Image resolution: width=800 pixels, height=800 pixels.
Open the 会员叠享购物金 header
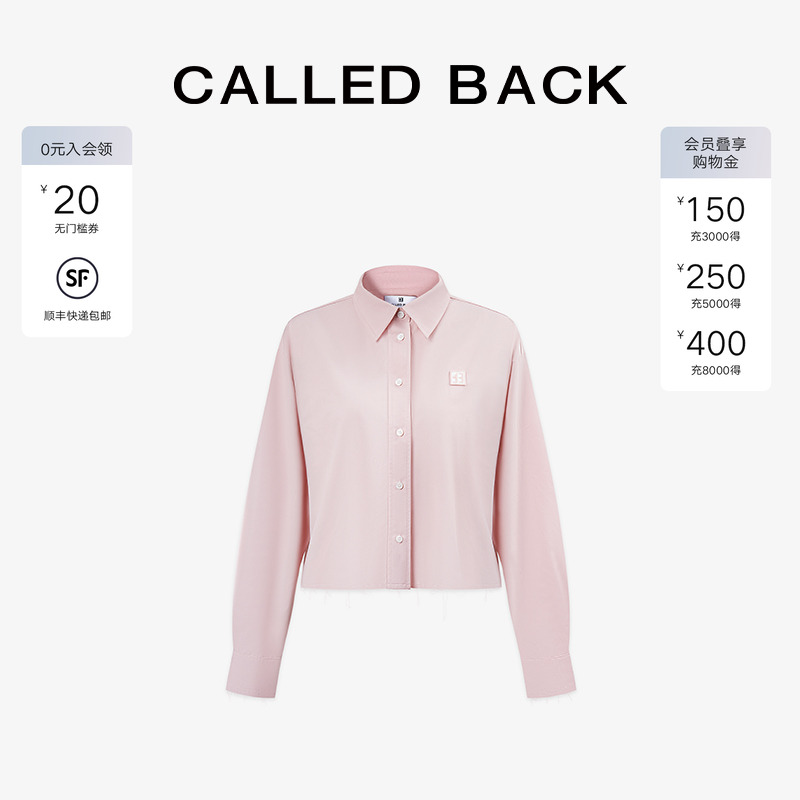[715, 153]
